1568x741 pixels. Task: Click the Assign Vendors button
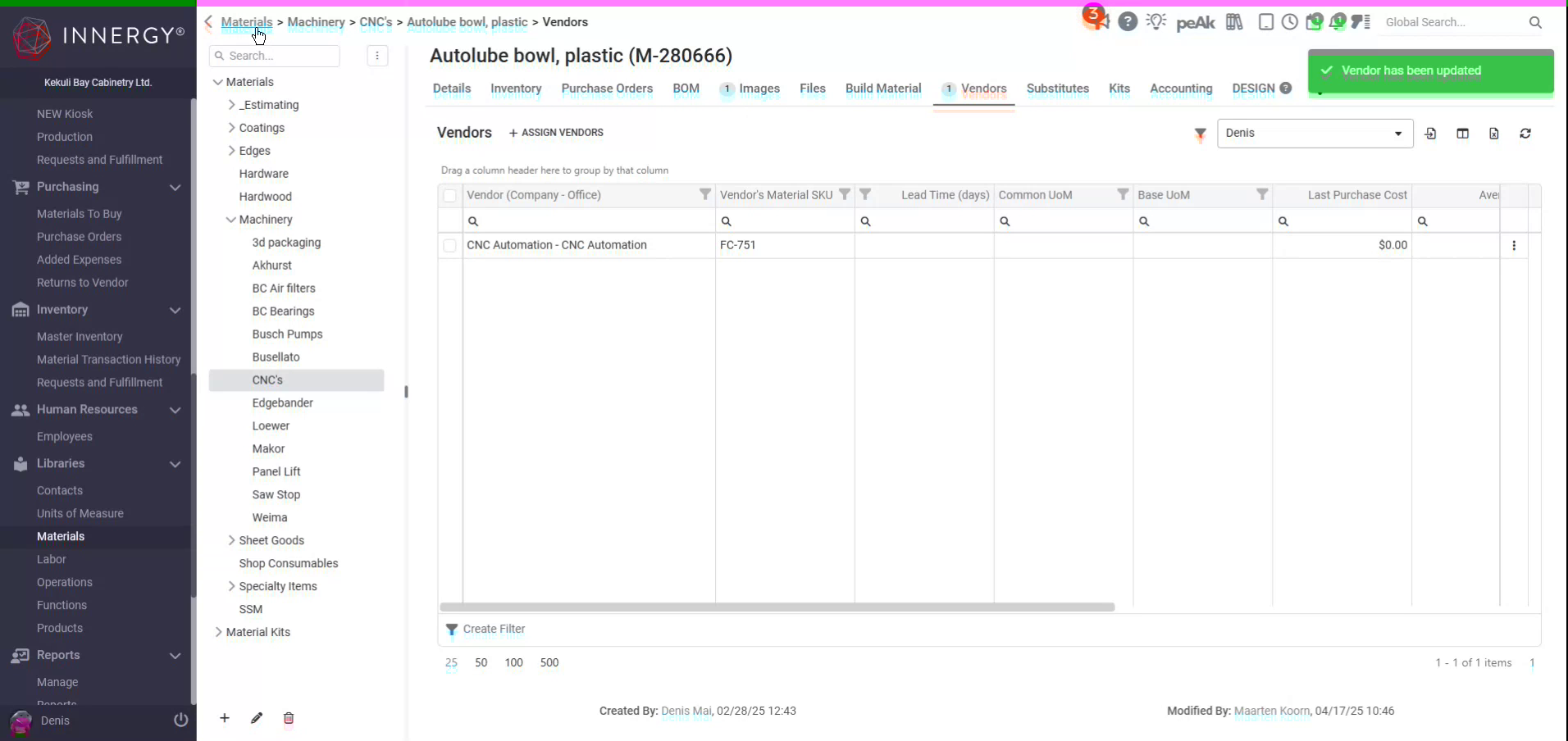point(556,132)
